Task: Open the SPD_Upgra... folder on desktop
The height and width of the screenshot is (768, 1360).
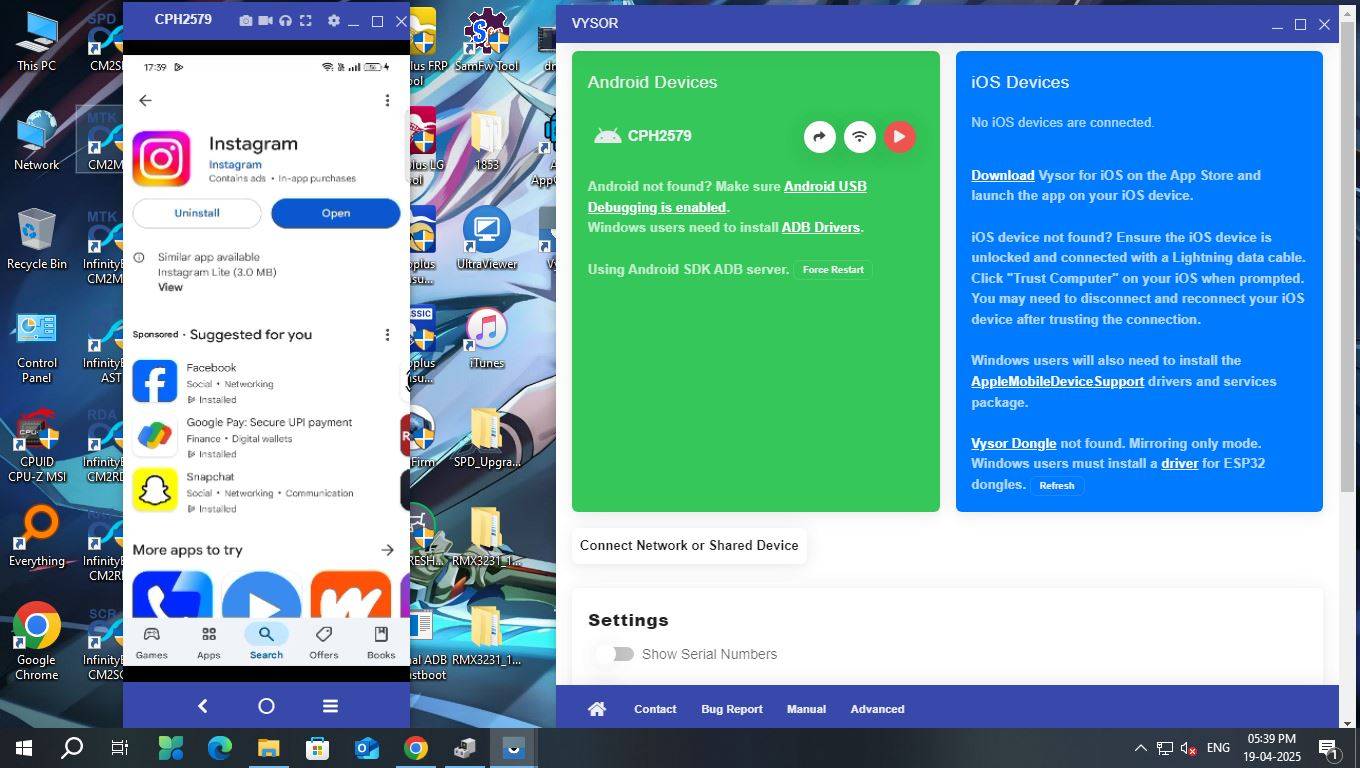Action: tap(487, 438)
